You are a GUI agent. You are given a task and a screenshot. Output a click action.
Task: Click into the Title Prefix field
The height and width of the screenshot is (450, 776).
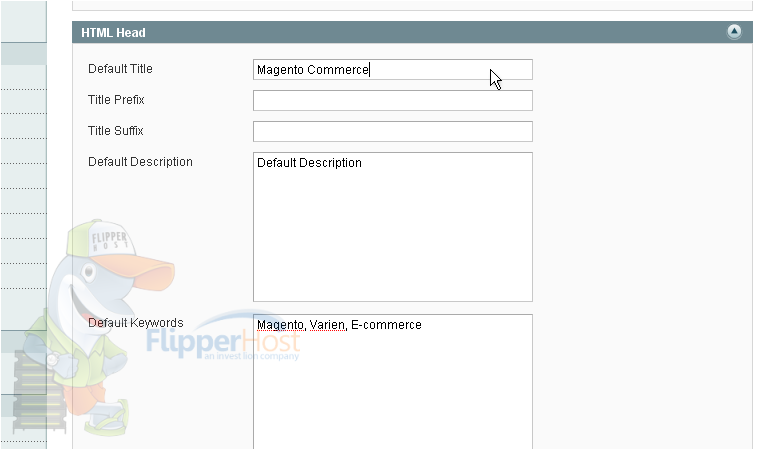(392, 100)
